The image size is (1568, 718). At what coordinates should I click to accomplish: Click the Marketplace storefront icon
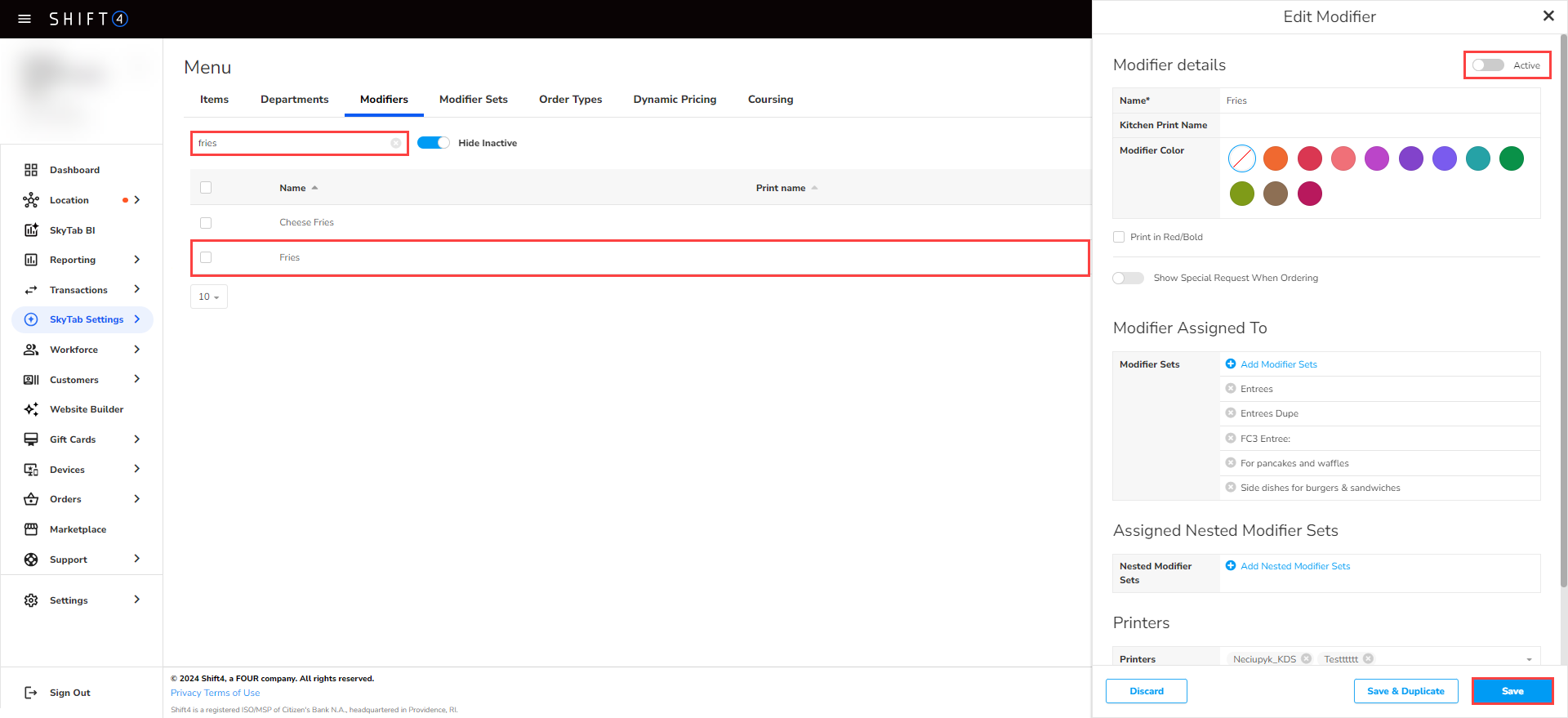[31, 529]
